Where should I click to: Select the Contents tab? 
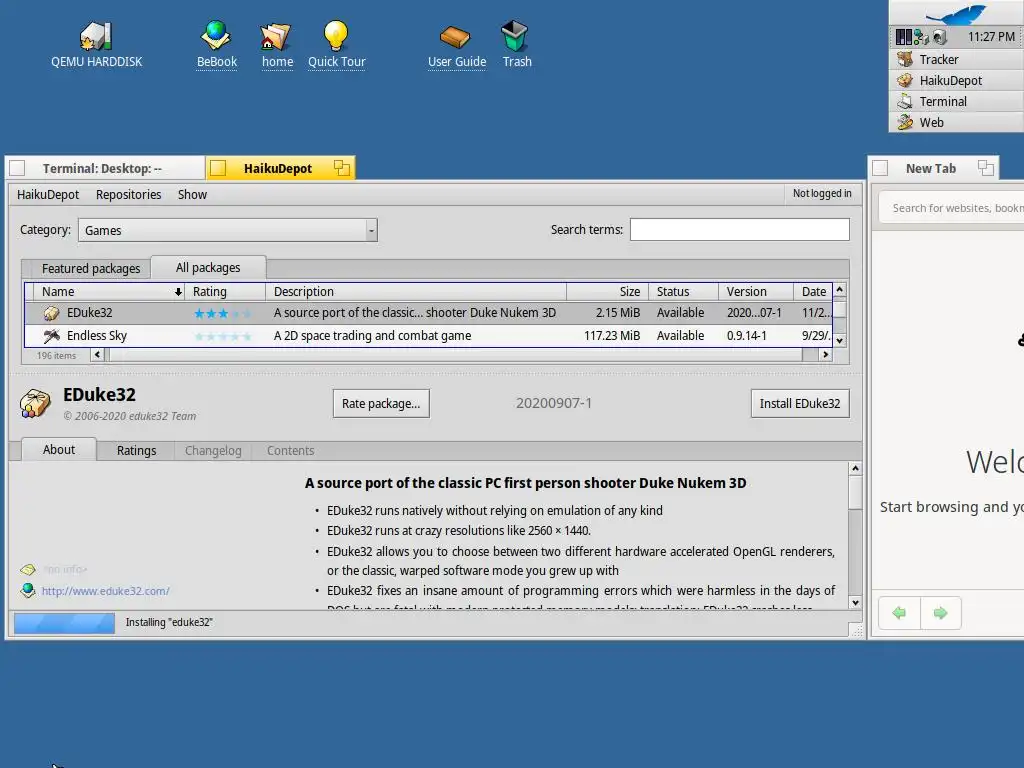[290, 451]
